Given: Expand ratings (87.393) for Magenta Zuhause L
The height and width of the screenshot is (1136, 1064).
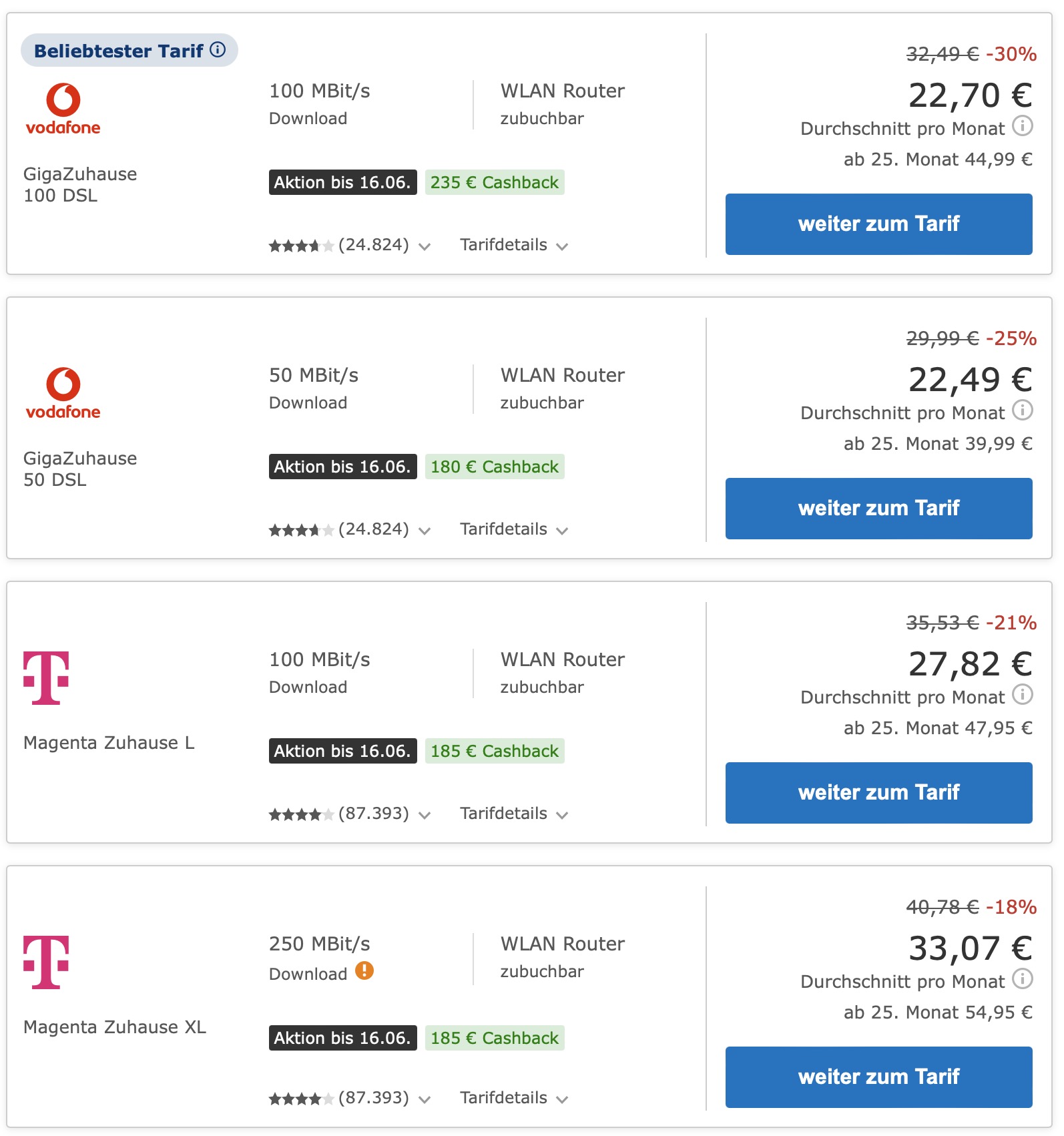Looking at the screenshot, I should point(350,814).
